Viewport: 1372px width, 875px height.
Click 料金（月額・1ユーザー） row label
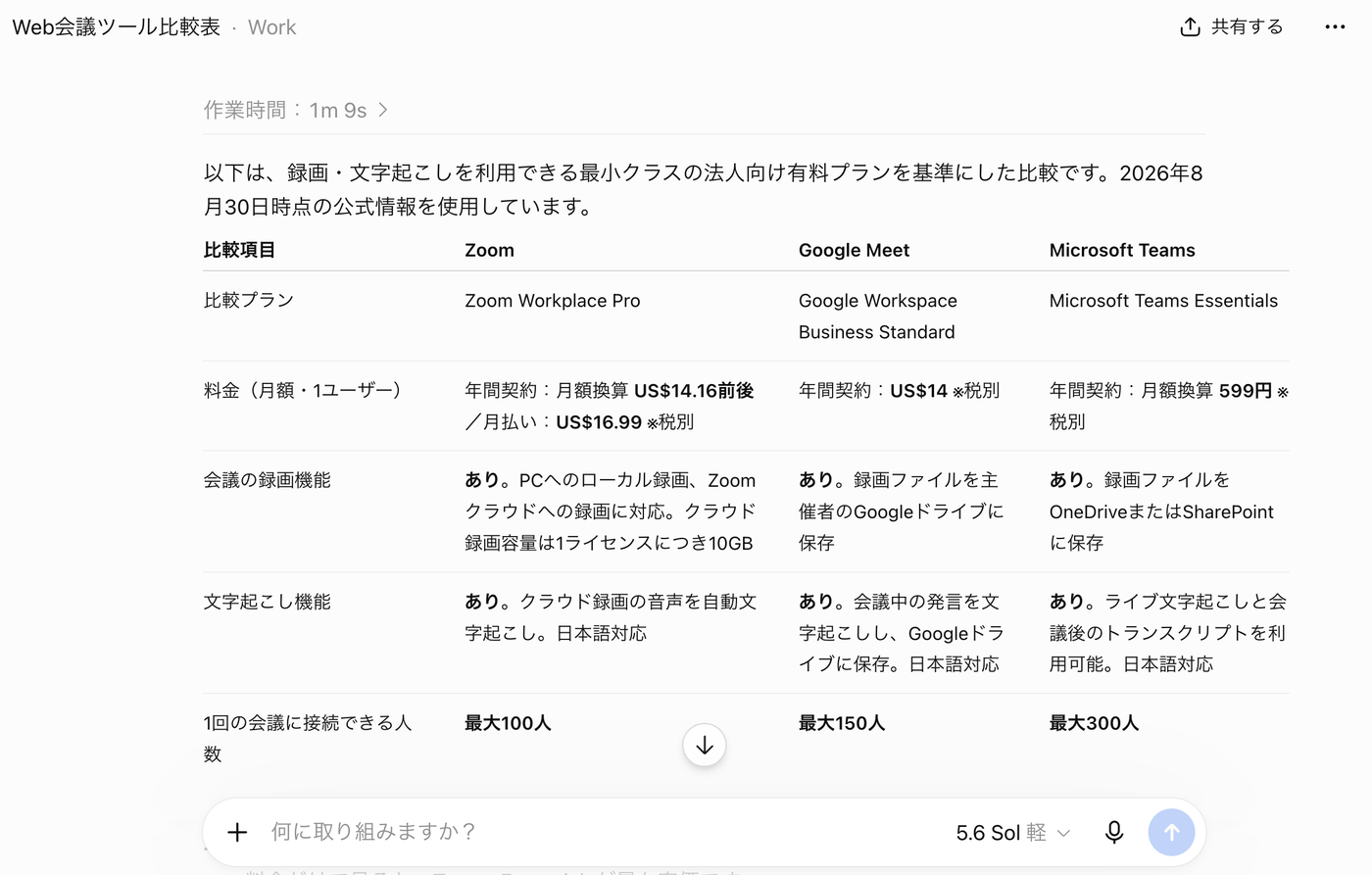304,390
